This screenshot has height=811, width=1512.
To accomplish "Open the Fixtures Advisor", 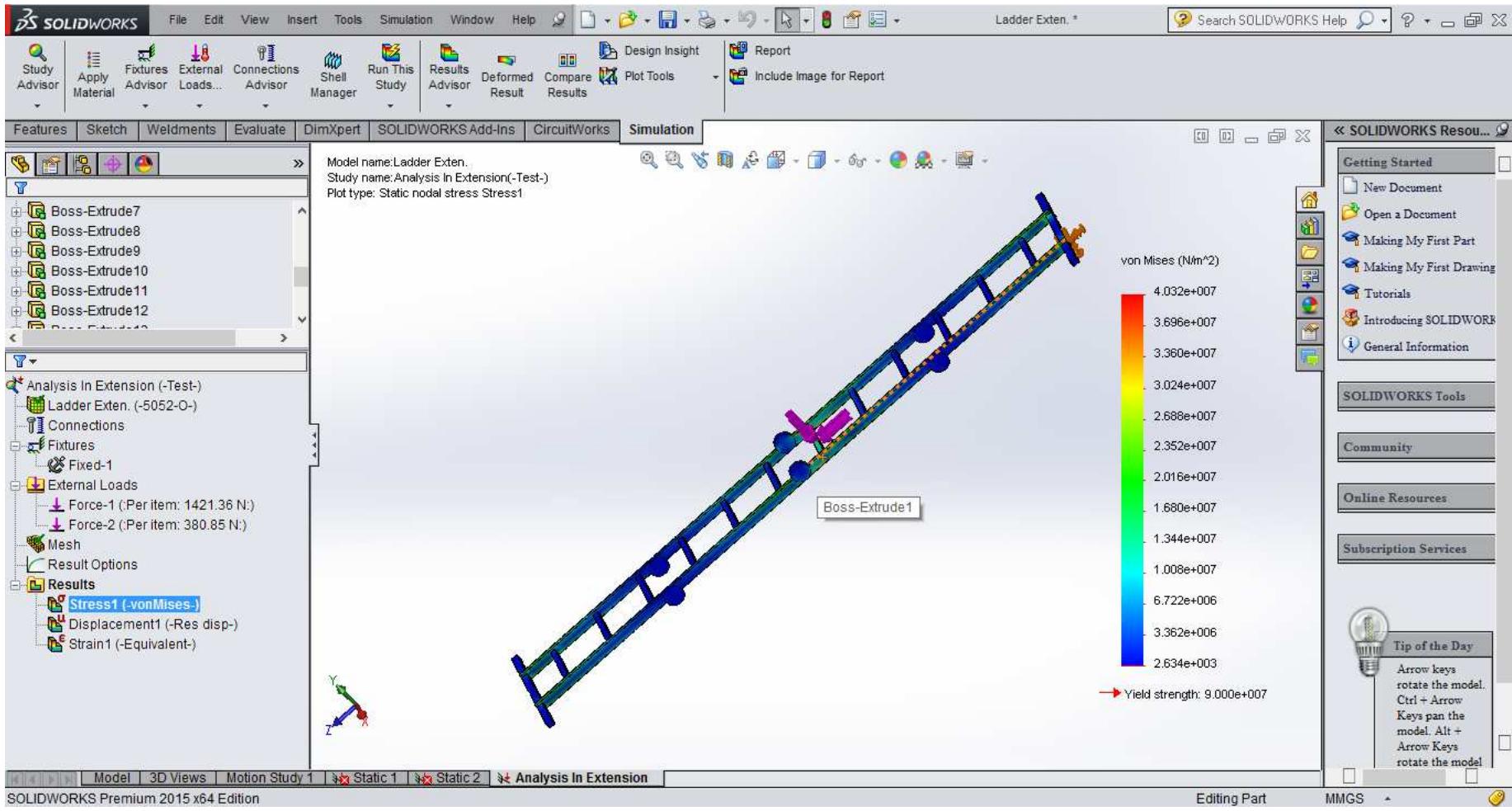I will click(145, 68).
